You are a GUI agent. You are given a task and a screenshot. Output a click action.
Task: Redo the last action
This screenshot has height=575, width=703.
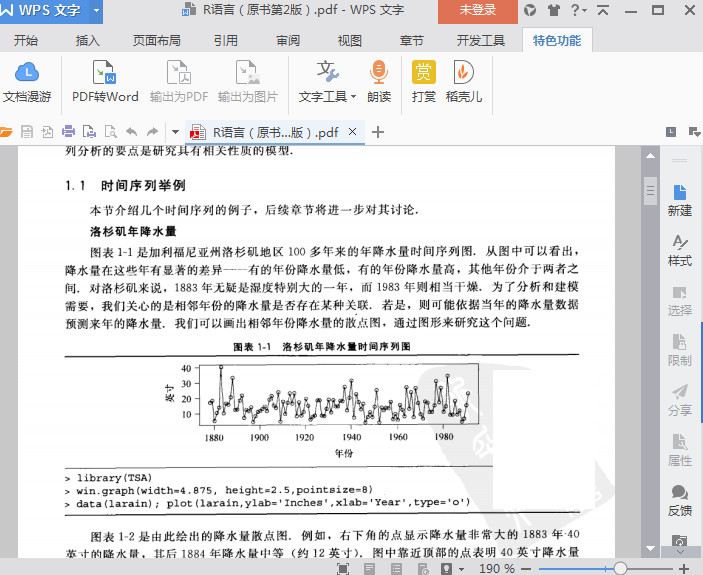click(x=152, y=132)
